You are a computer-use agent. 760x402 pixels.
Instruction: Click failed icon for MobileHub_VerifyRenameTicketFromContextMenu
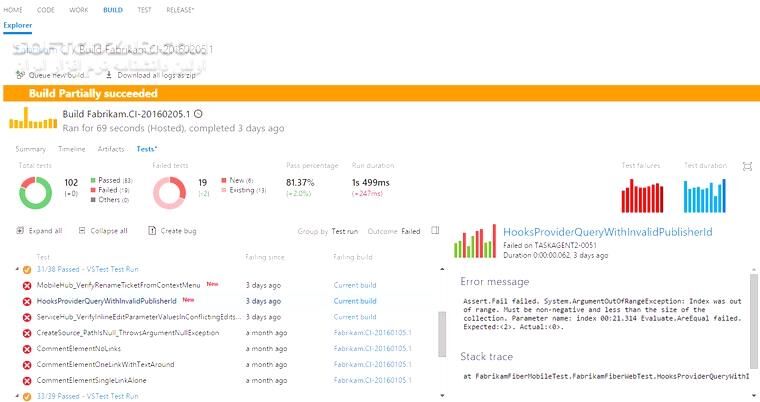pyautogui.click(x=27, y=285)
